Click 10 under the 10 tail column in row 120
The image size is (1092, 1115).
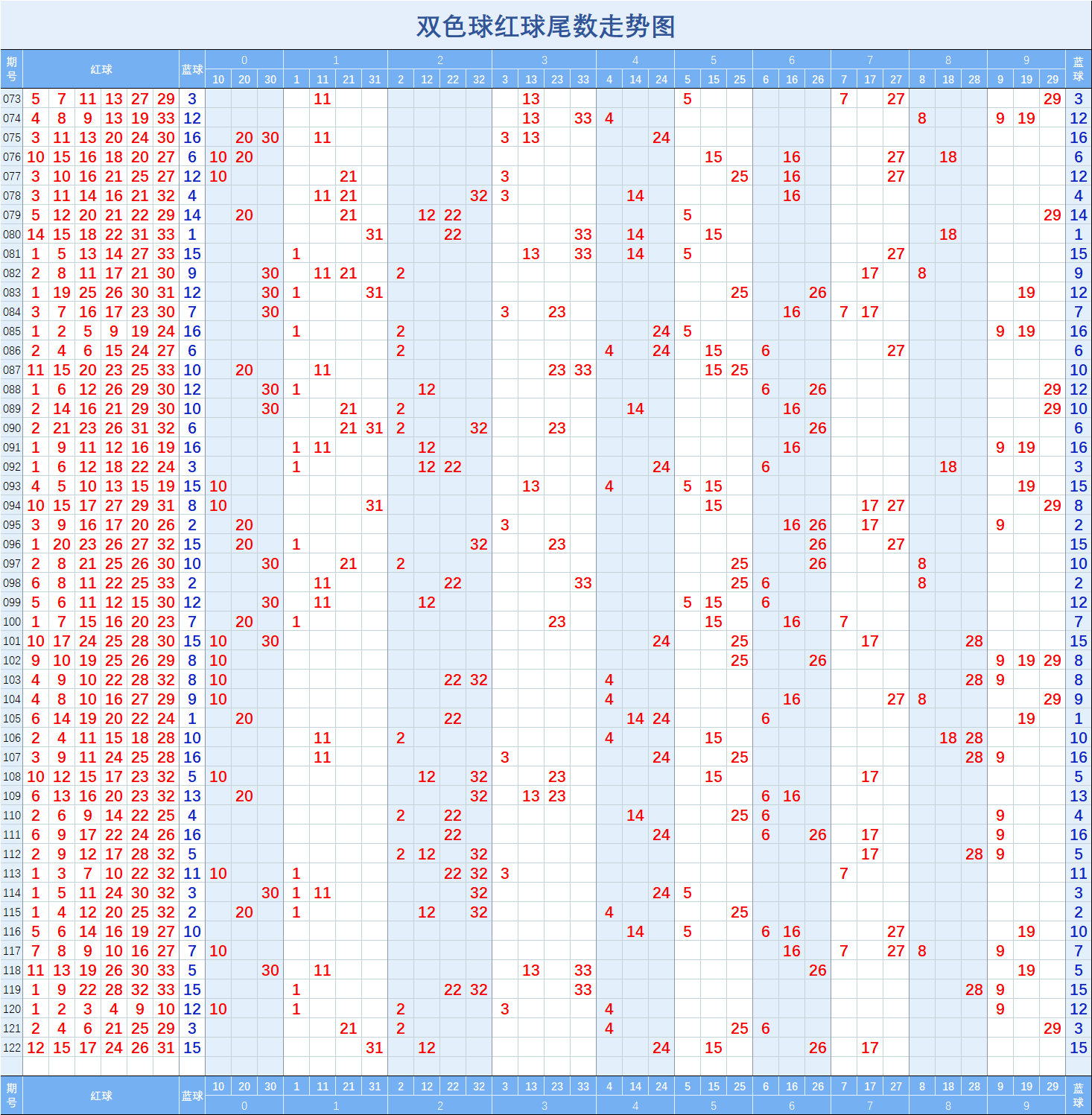pyautogui.click(x=218, y=1009)
